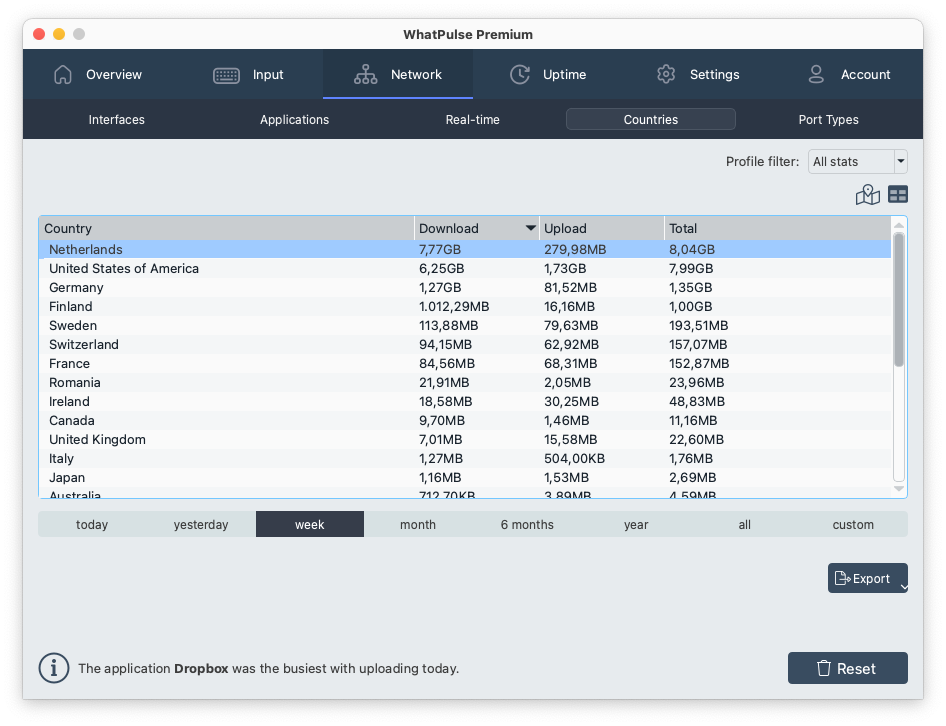Open the Profile filter dropdown
The image size is (946, 726).
pos(858,162)
